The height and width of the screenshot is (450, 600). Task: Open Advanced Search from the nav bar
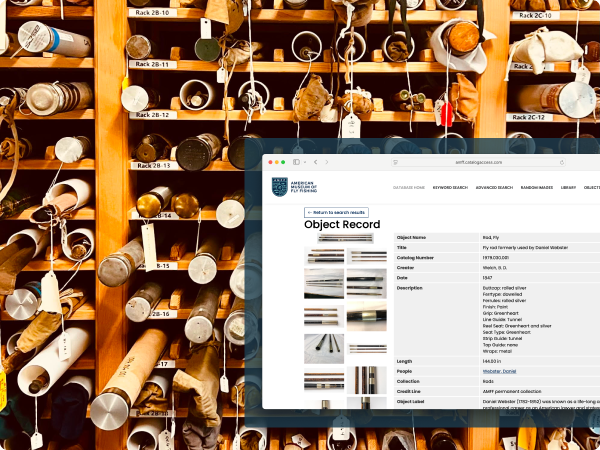click(494, 187)
